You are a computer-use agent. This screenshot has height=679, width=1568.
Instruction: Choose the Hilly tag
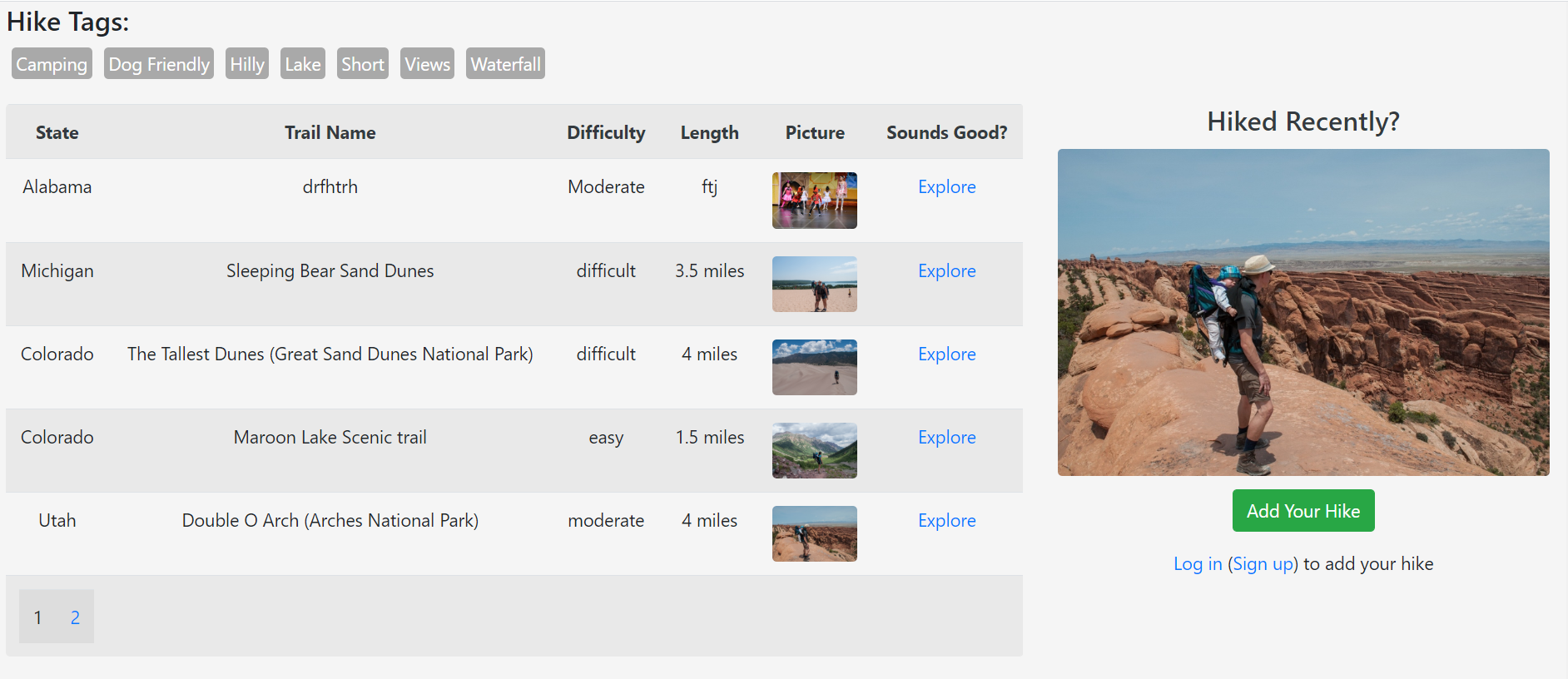point(247,64)
